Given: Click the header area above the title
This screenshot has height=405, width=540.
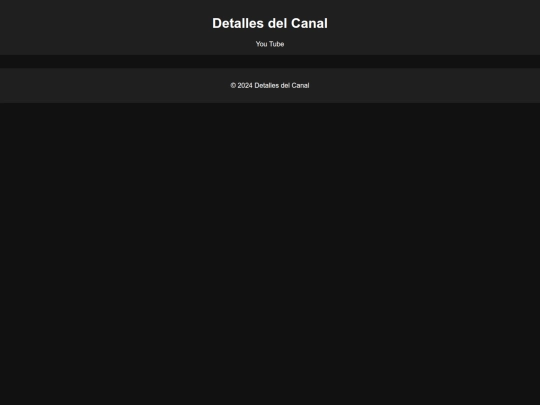Looking at the screenshot, I should coord(270,8).
